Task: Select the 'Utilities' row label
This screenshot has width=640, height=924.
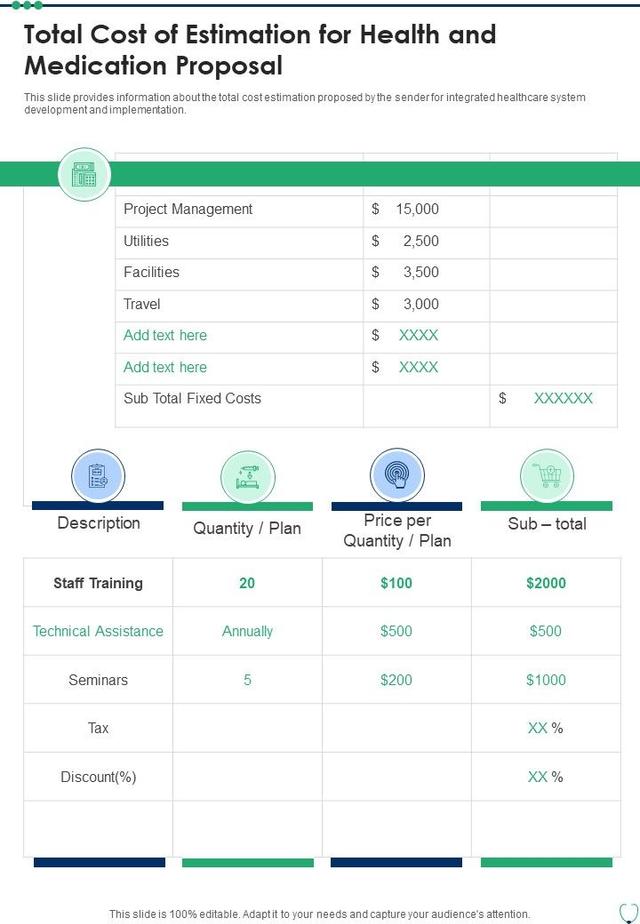Action: 146,241
